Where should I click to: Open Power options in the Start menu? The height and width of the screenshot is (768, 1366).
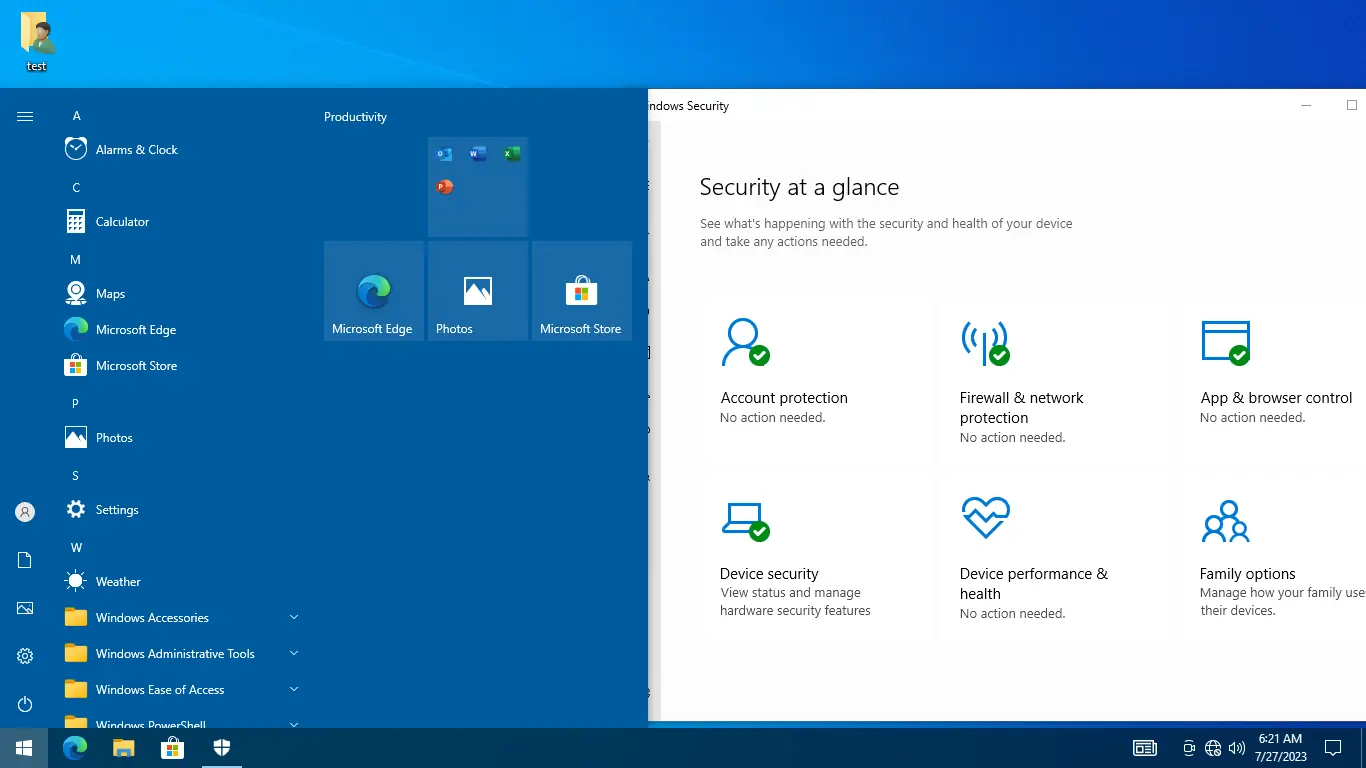pos(24,704)
